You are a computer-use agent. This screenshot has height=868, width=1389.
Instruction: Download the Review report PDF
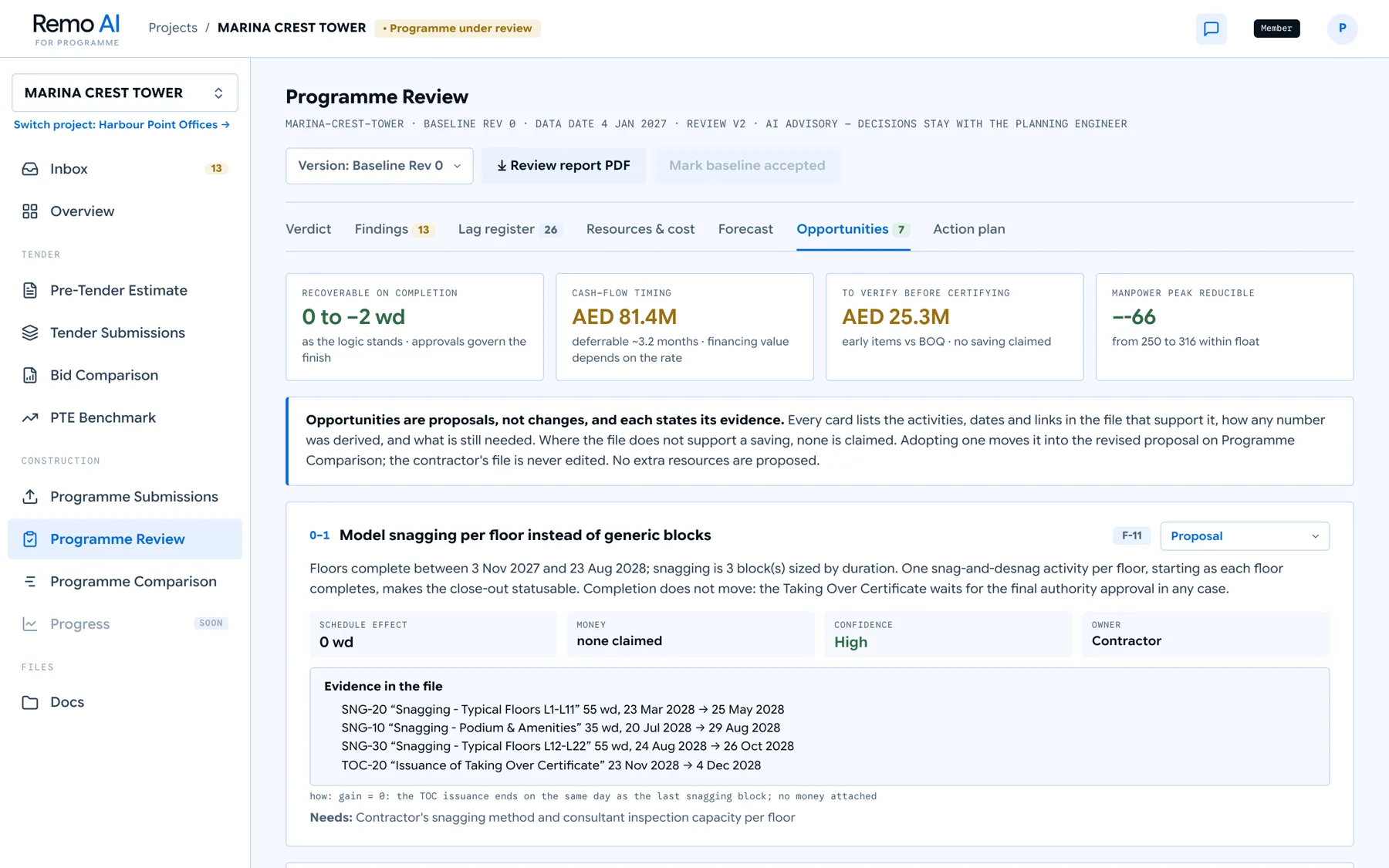563,166
